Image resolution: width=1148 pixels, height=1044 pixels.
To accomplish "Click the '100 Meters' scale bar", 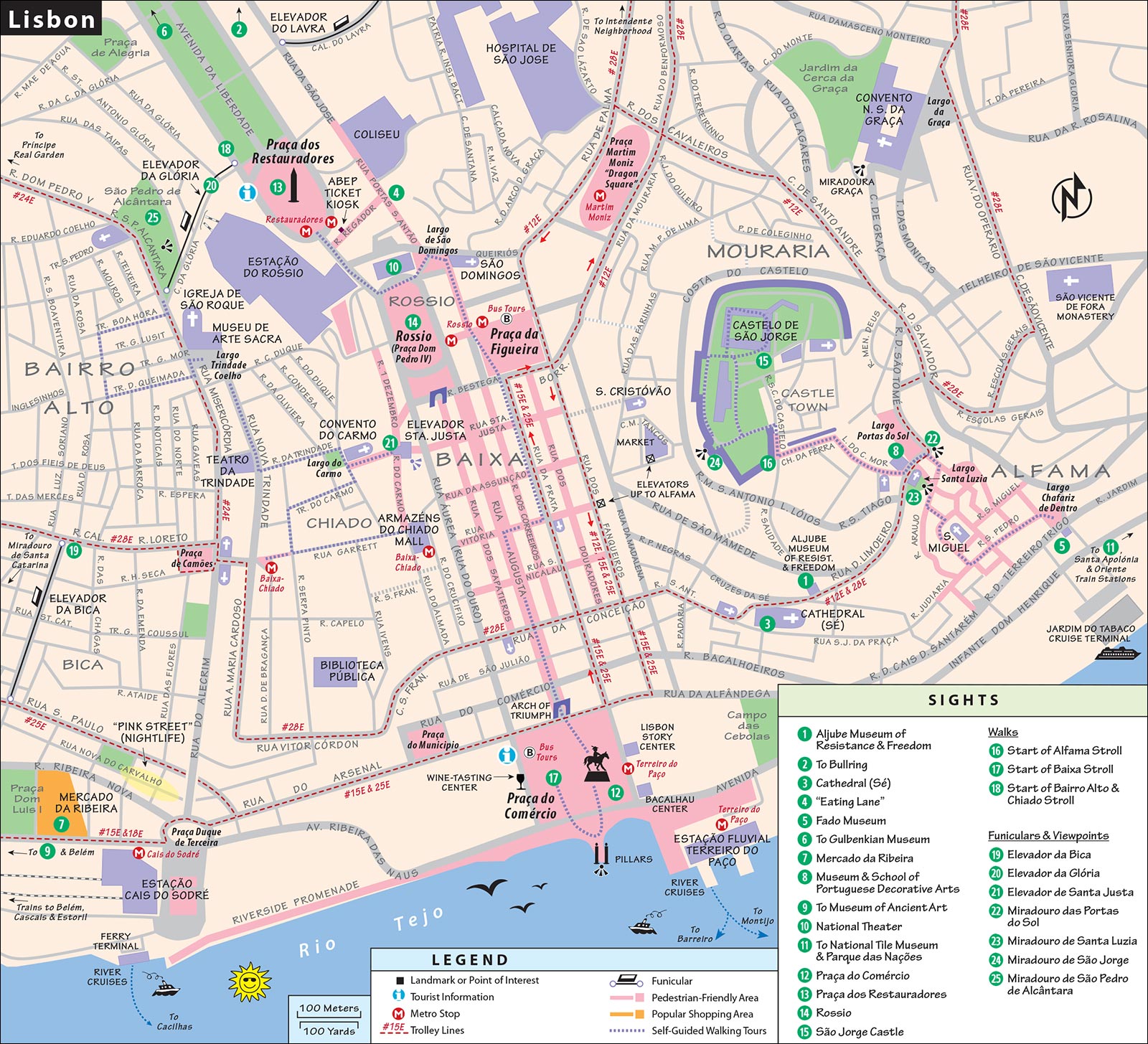I will (x=329, y=1008).
